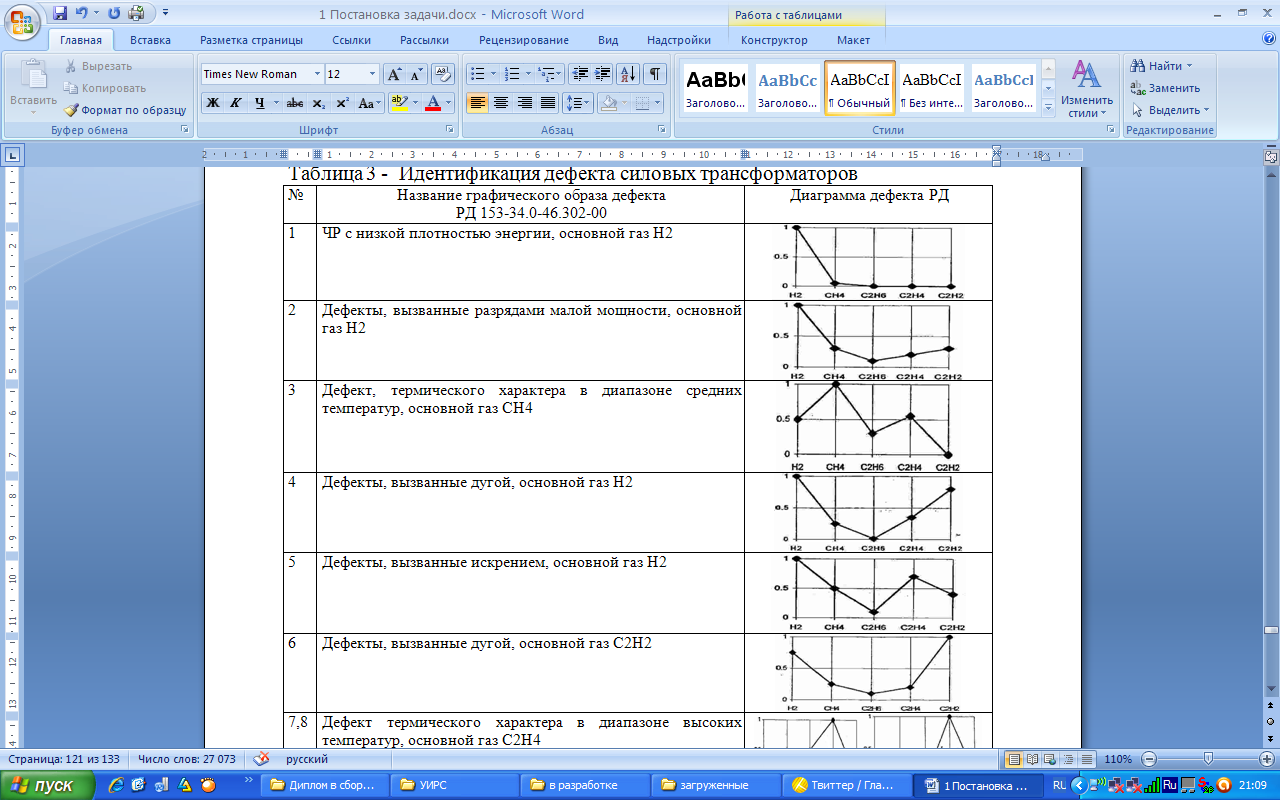Image resolution: width=1280 pixels, height=800 pixels.
Task: Open proofing errors icon in status bar
Action: pos(262,759)
